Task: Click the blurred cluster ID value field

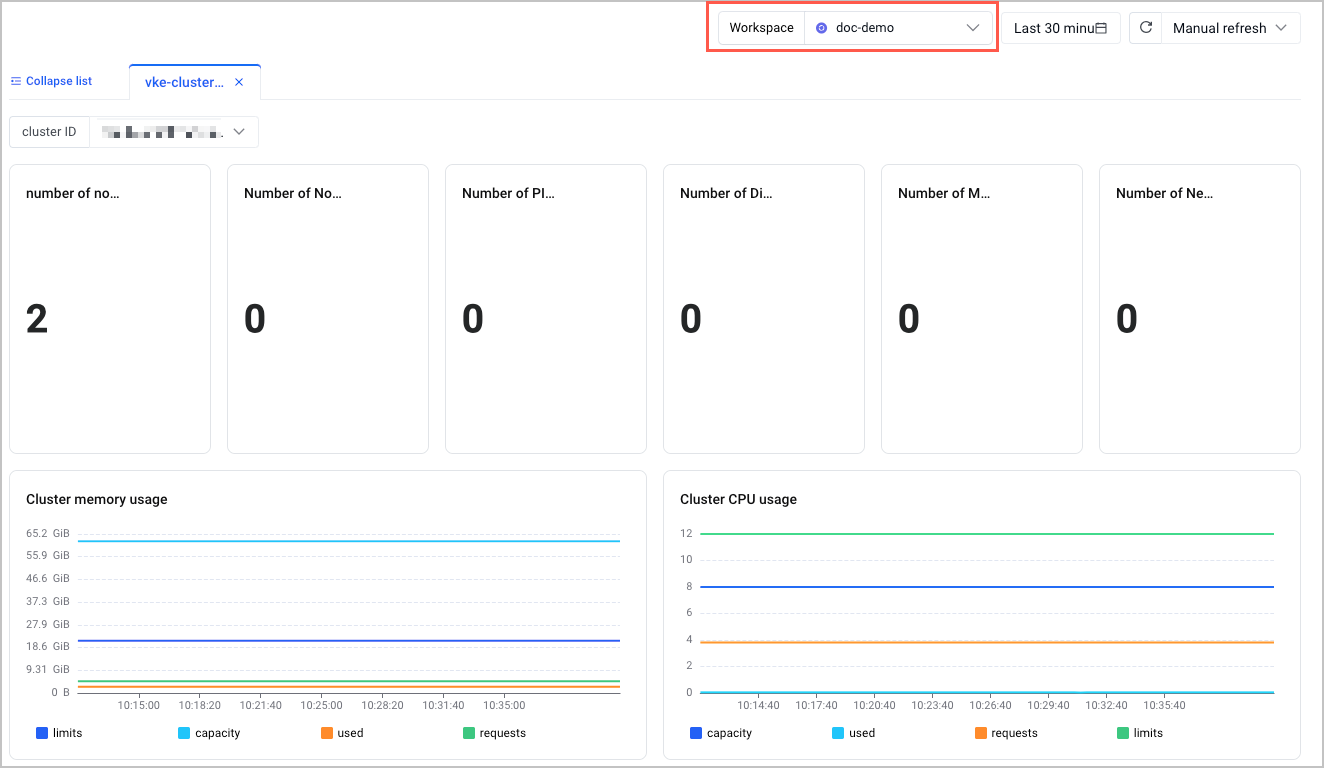Action: tap(163, 132)
